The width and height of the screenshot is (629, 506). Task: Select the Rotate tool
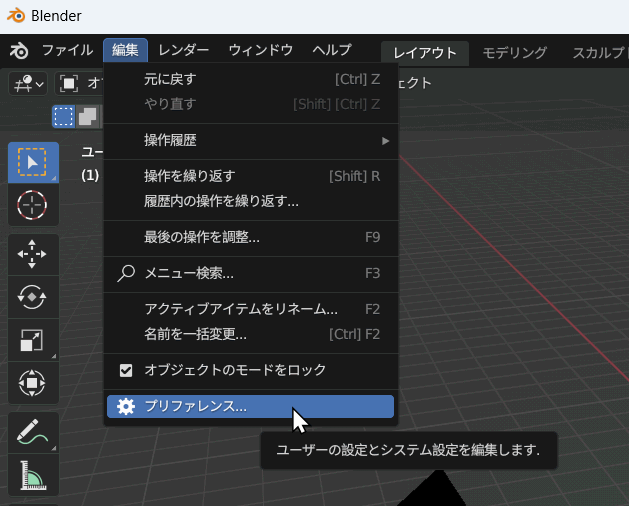coord(33,297)
